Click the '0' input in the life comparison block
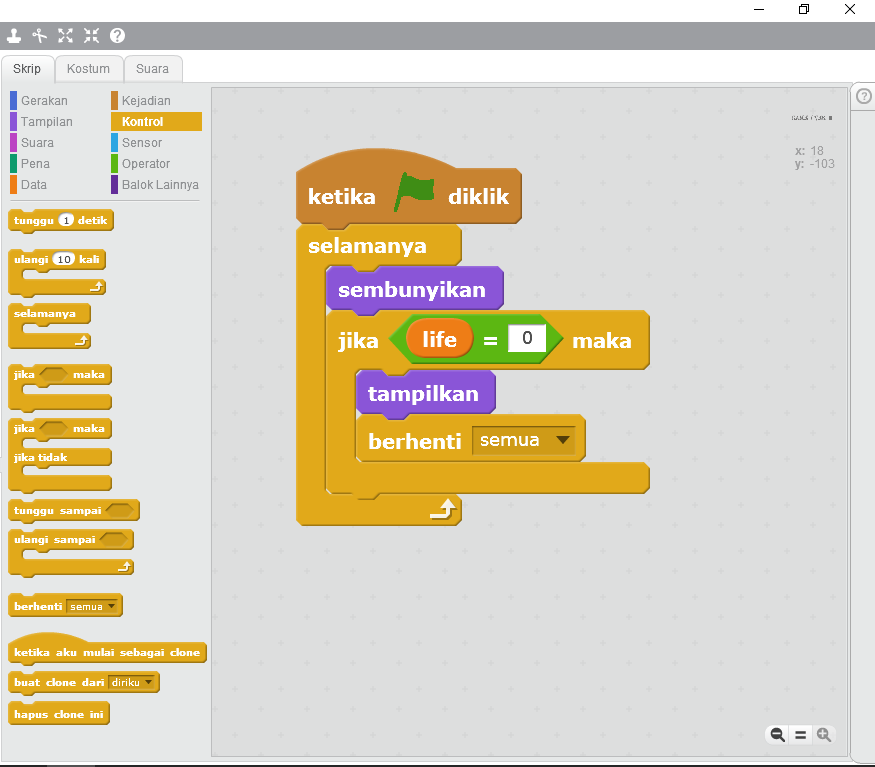This screenshot has width=875, height=767. point(527,339)
